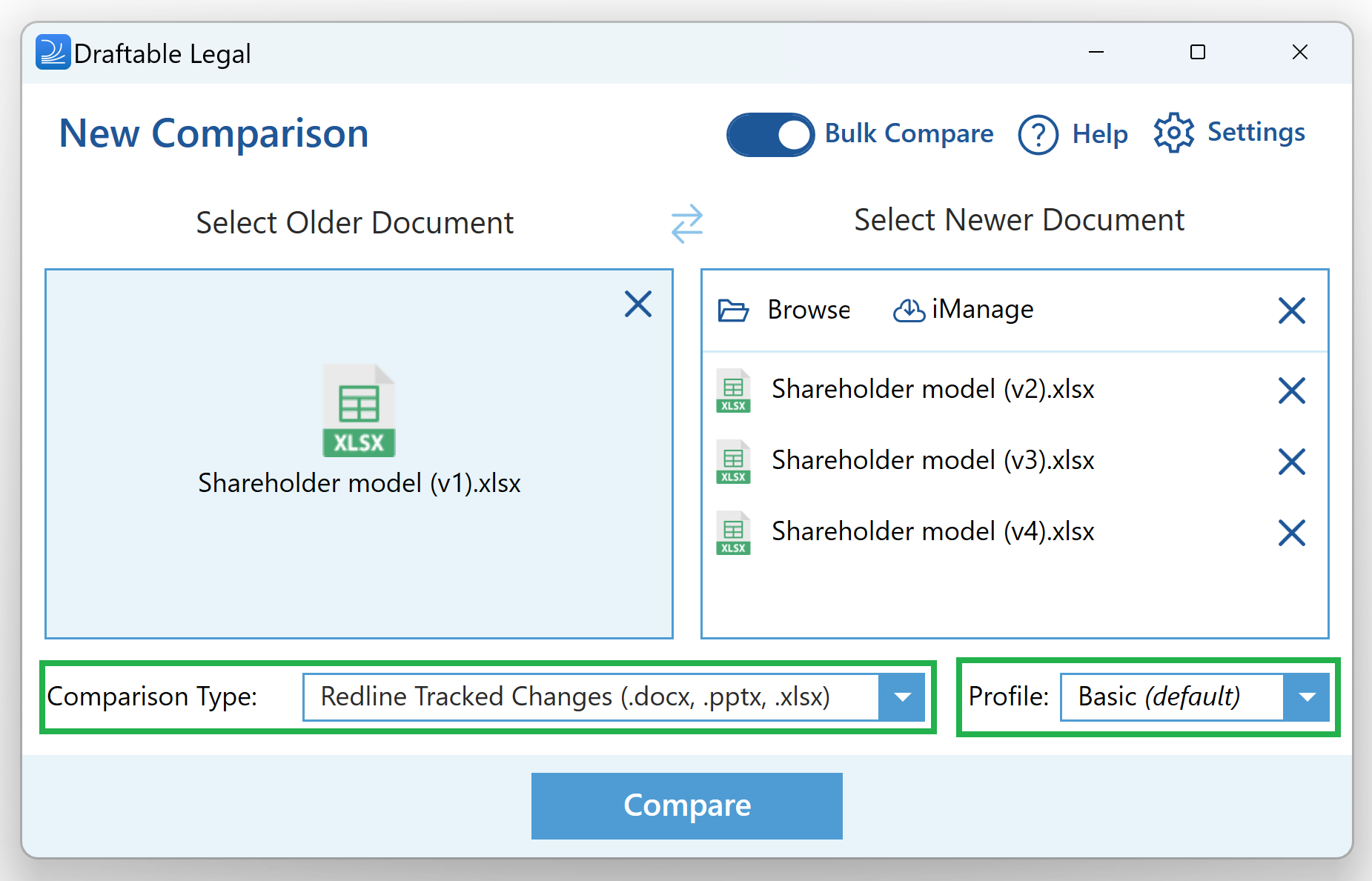
Task: Open Help via question mark icon
Action: coord(1038,135)
